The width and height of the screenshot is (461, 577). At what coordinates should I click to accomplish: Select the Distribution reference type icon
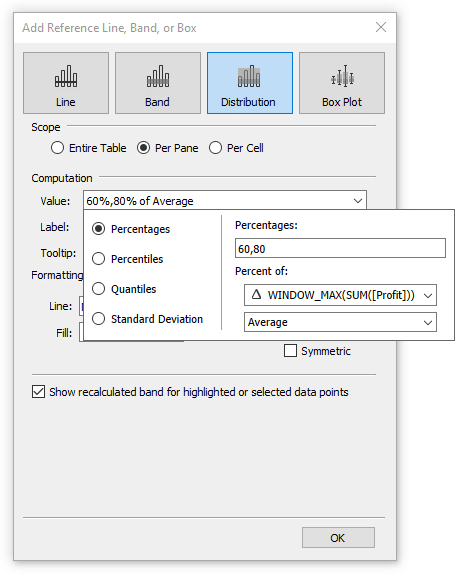pyautogui.click(x=250, y=83)
